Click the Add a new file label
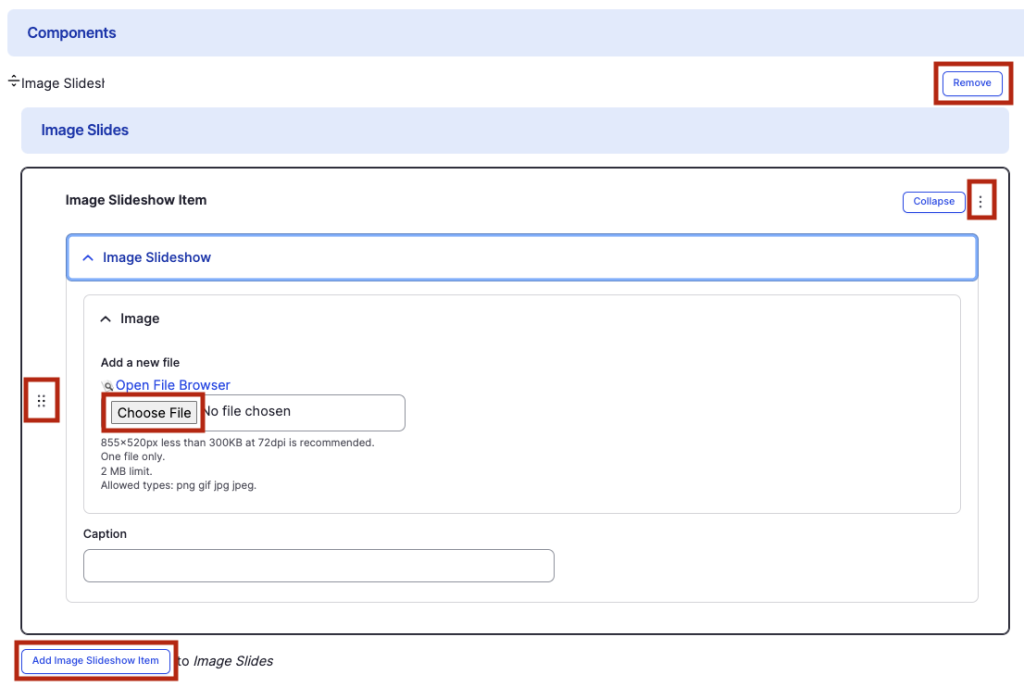Viewport: 1024px width, 687px height. (140, 363)
